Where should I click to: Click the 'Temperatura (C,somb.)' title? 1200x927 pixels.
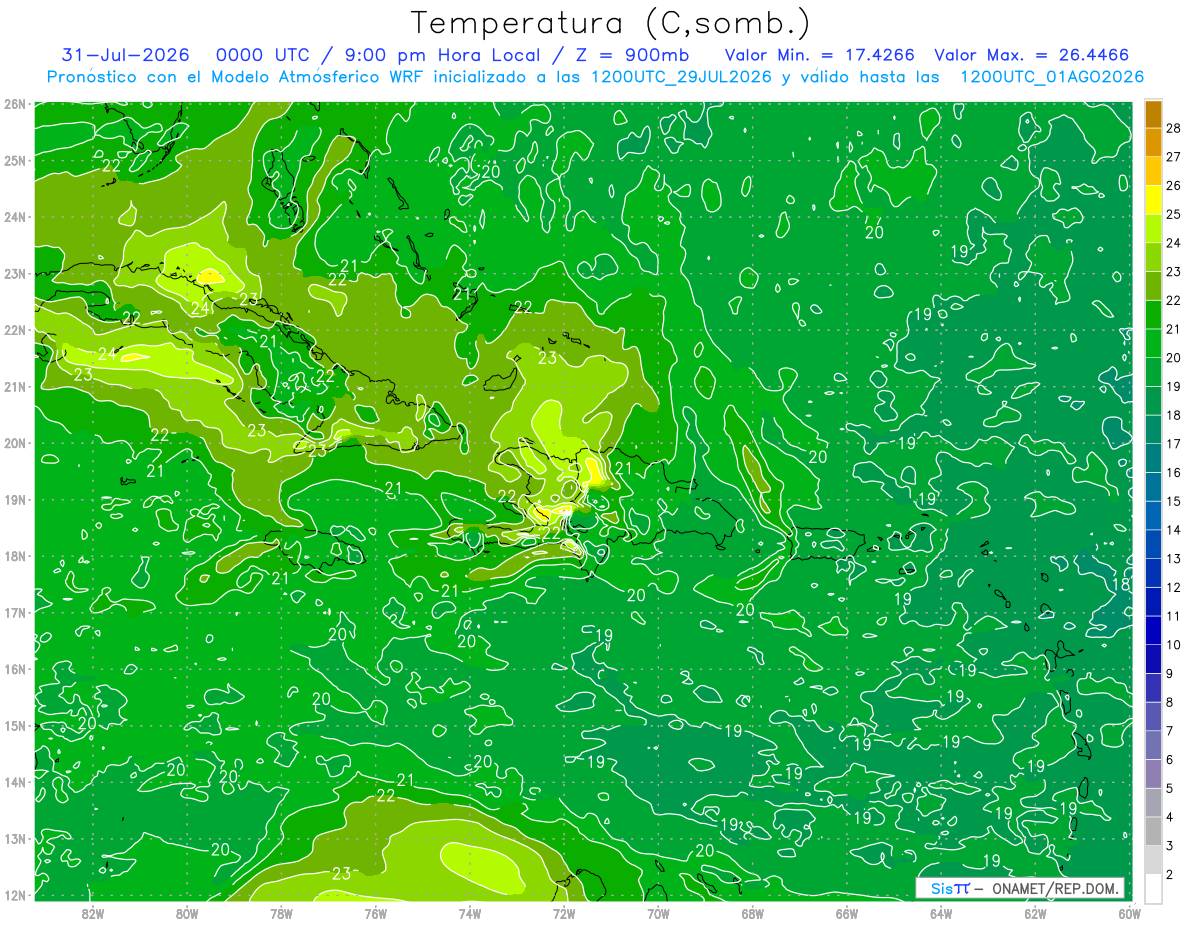(611, 23)
